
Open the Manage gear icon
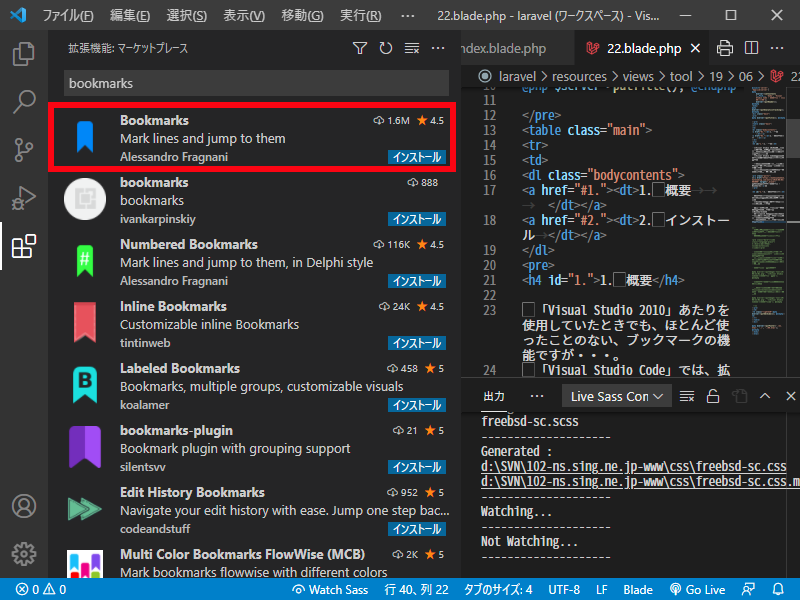[23, 553]
